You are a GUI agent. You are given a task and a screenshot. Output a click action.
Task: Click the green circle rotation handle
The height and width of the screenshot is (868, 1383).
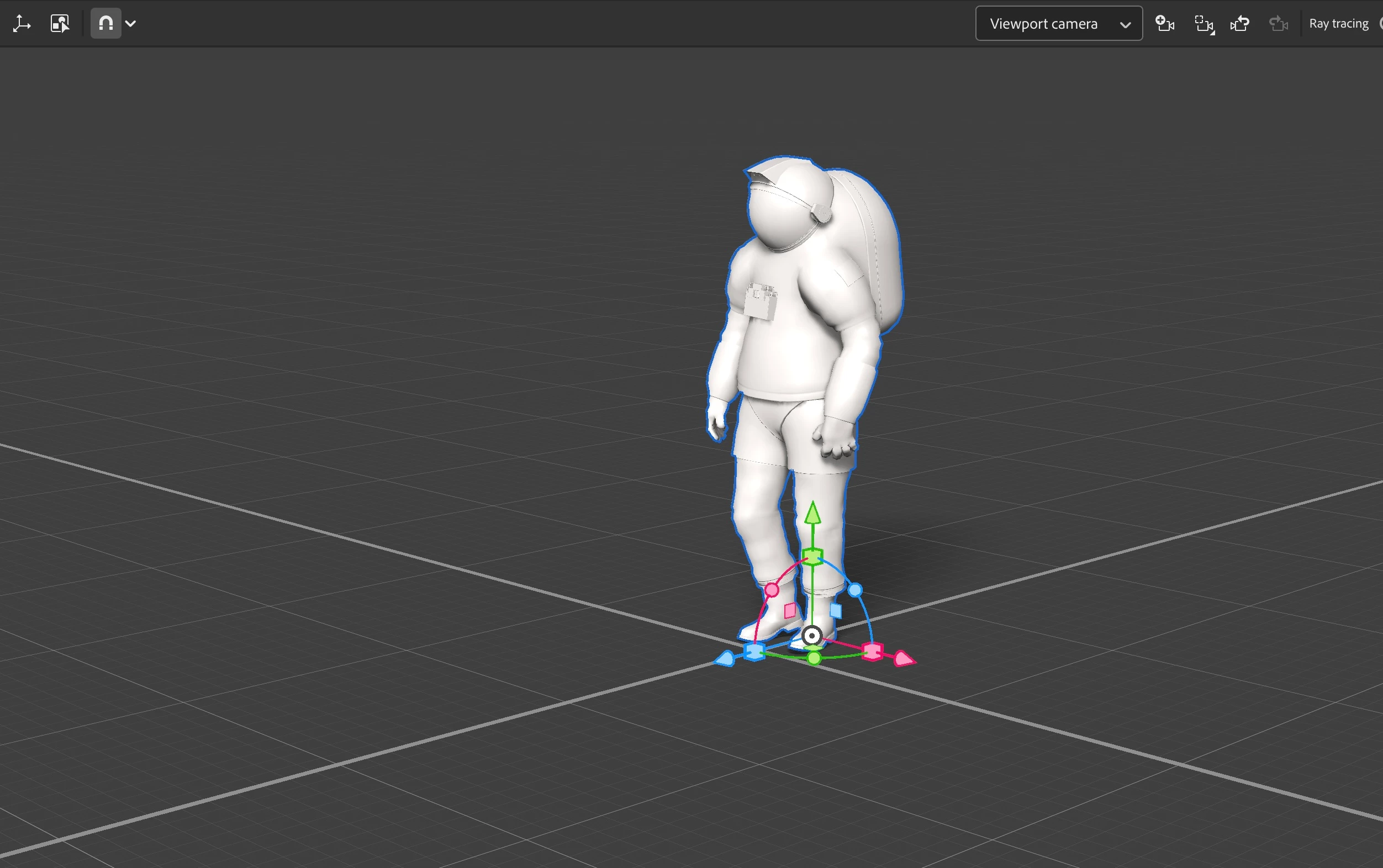[814, 658]
